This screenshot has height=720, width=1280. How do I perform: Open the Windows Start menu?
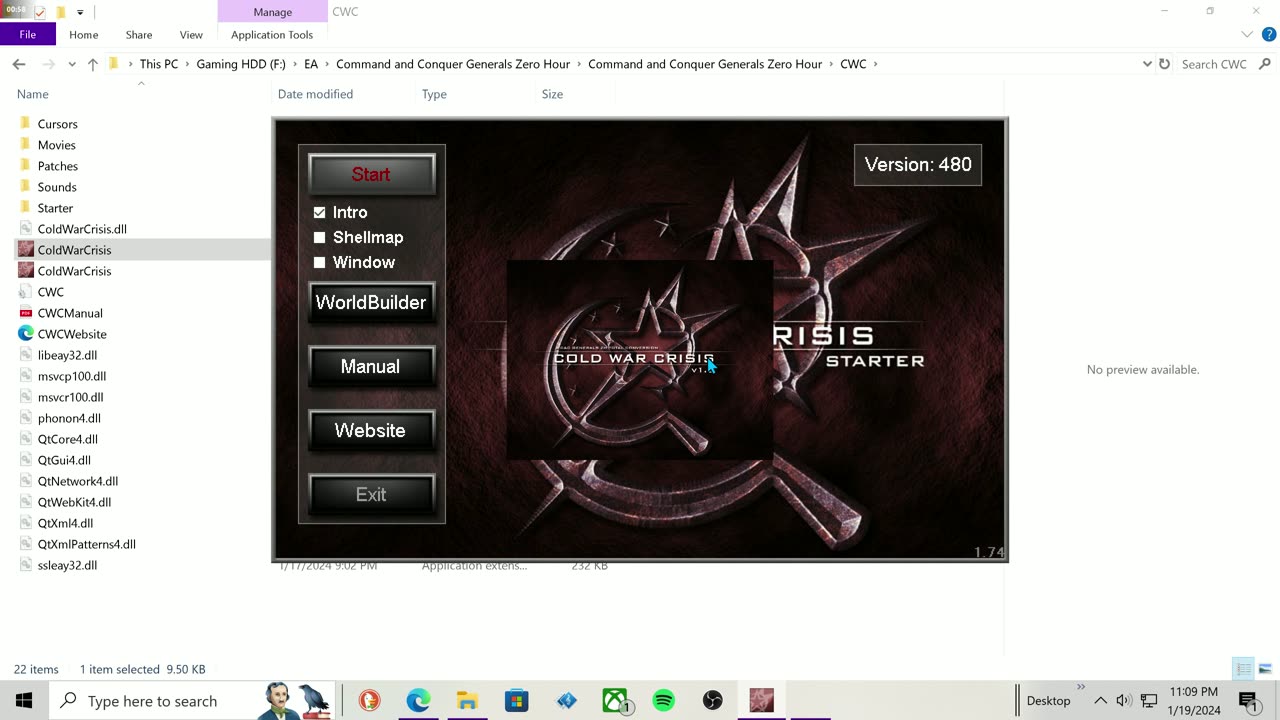coord(24,701)
